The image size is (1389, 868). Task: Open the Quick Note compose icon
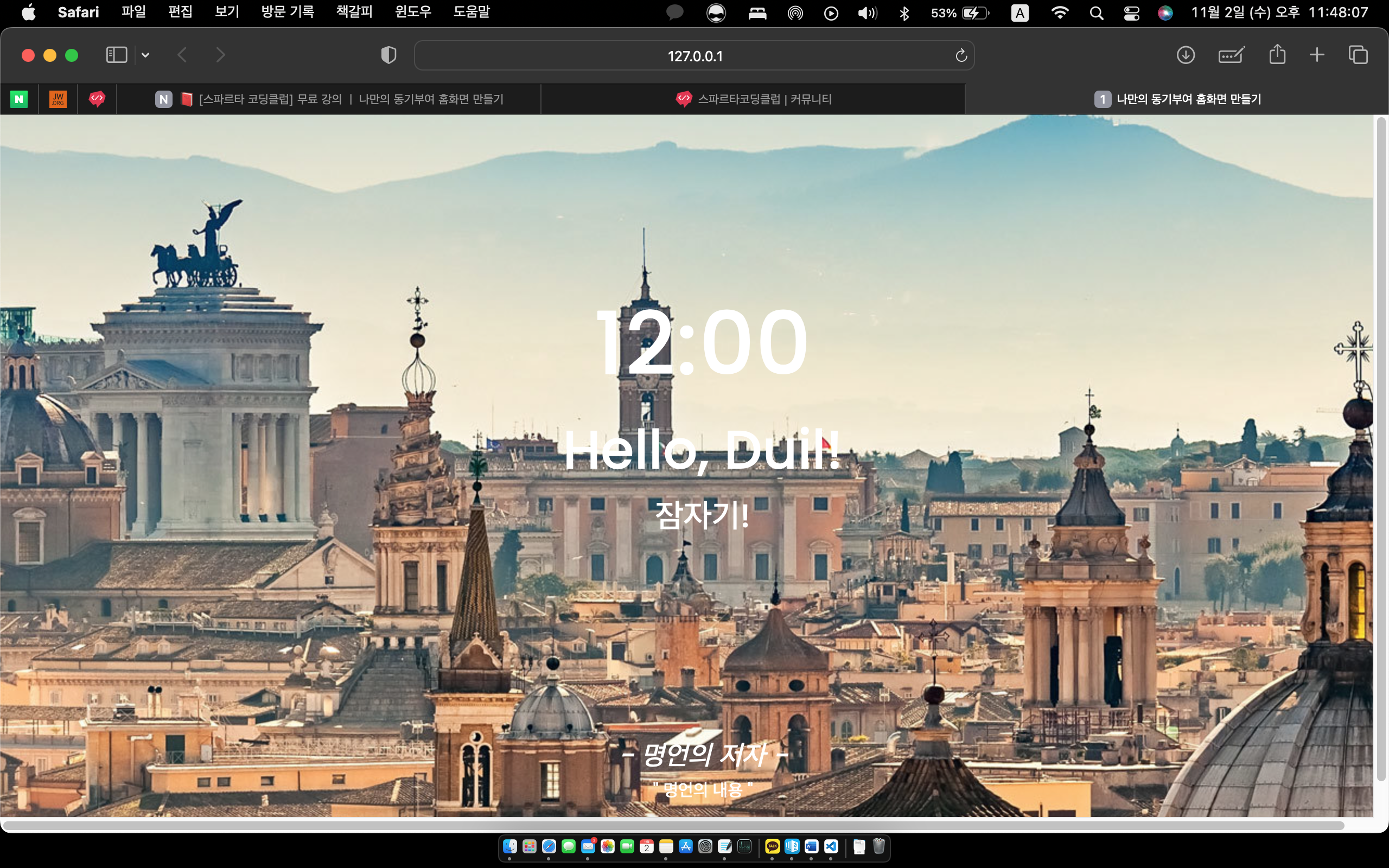pos(1231,55)
